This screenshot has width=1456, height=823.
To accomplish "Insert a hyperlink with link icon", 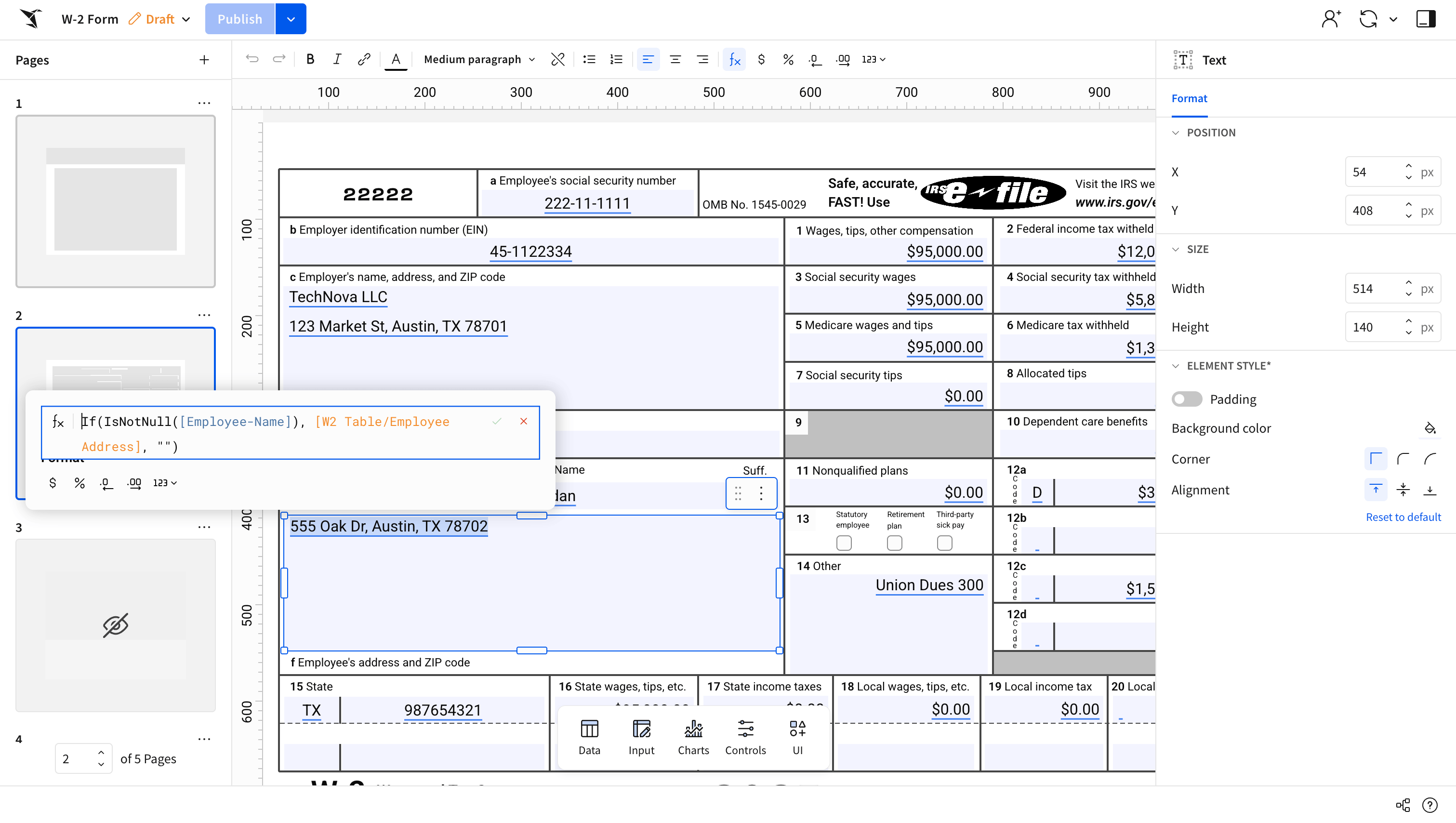I will [x=364, y=59].
